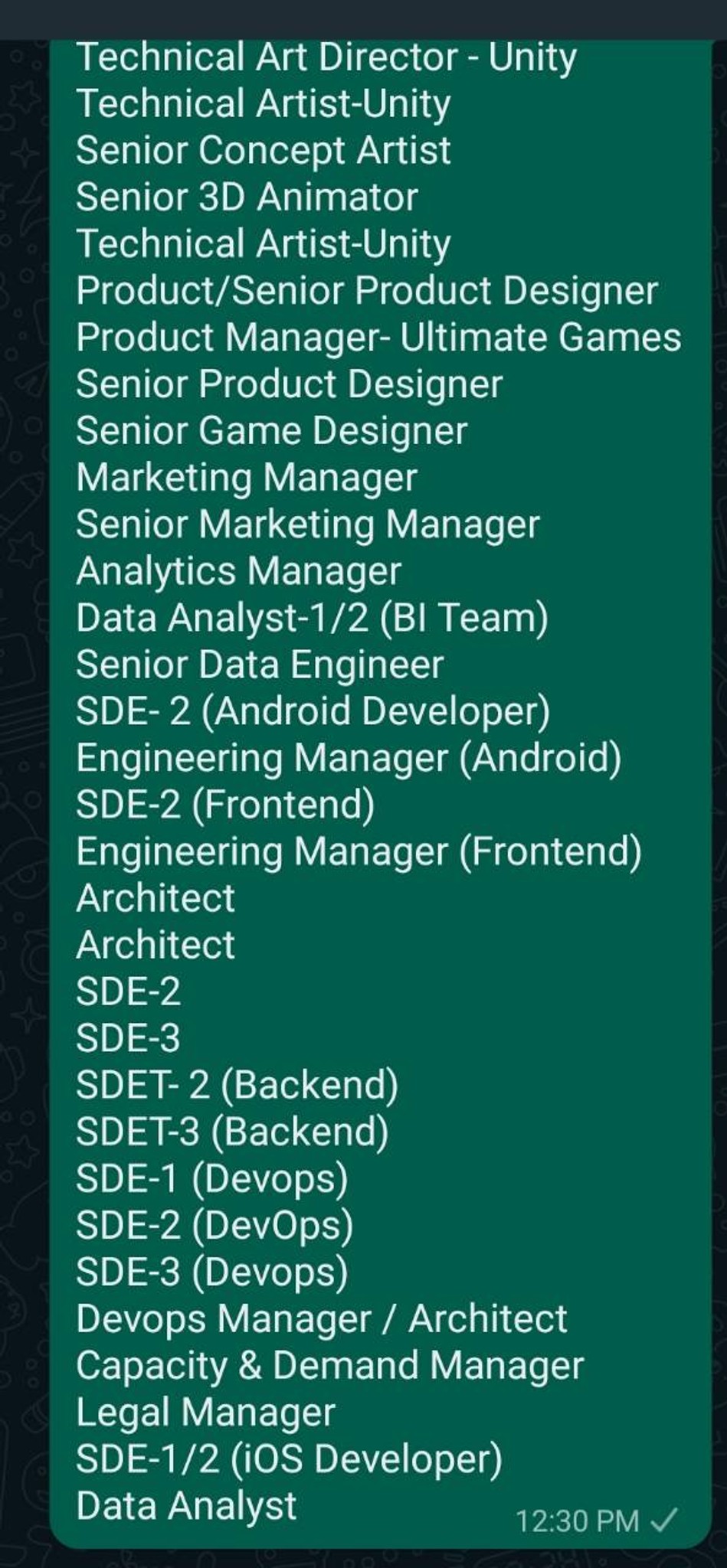Tap the 'Senior 3D Animator' line

point(247,197)
